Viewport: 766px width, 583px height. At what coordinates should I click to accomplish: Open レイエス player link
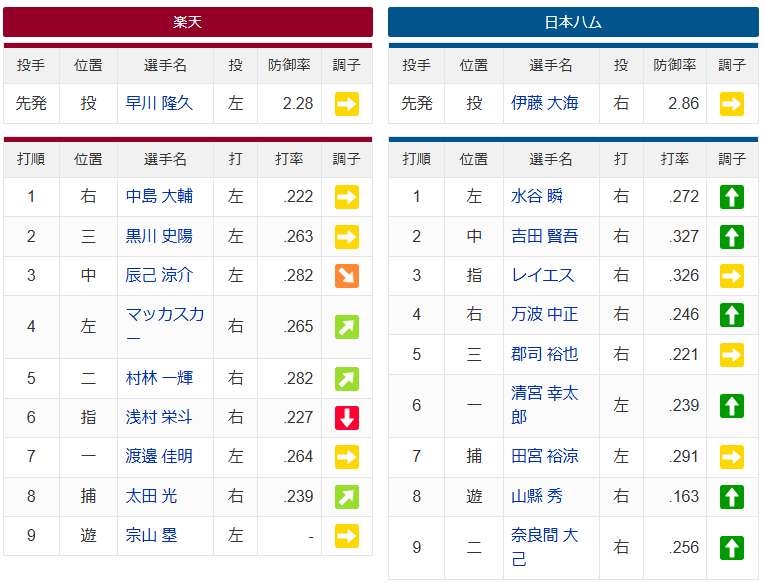point(543,275)
